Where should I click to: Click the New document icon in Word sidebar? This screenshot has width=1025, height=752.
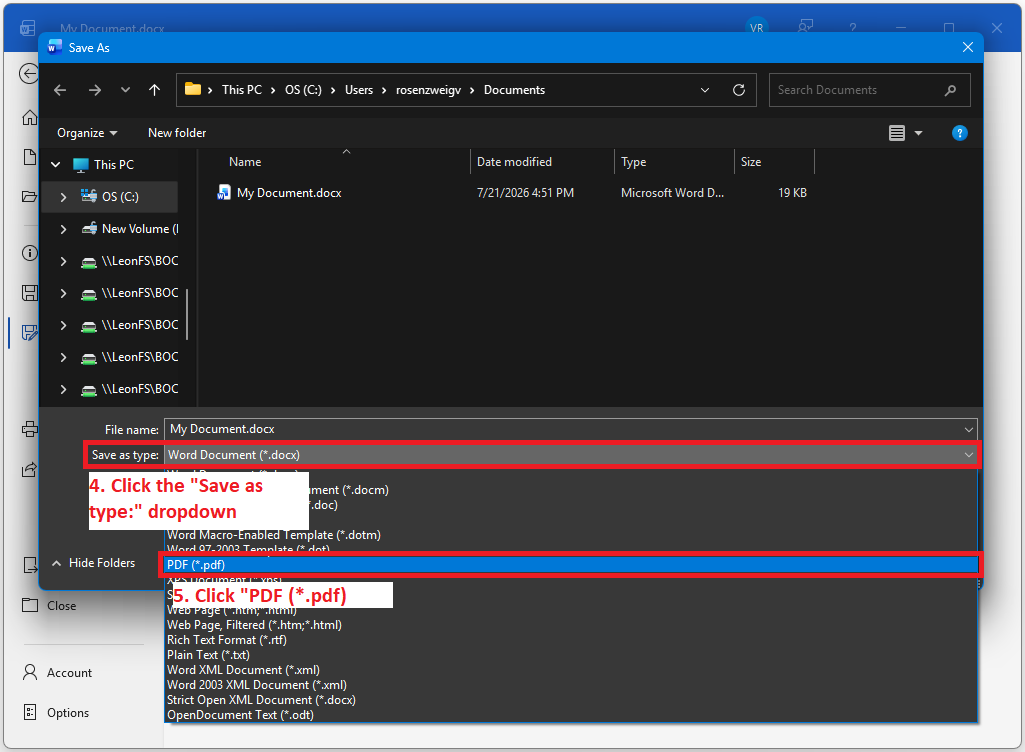(x=29, y=157)
